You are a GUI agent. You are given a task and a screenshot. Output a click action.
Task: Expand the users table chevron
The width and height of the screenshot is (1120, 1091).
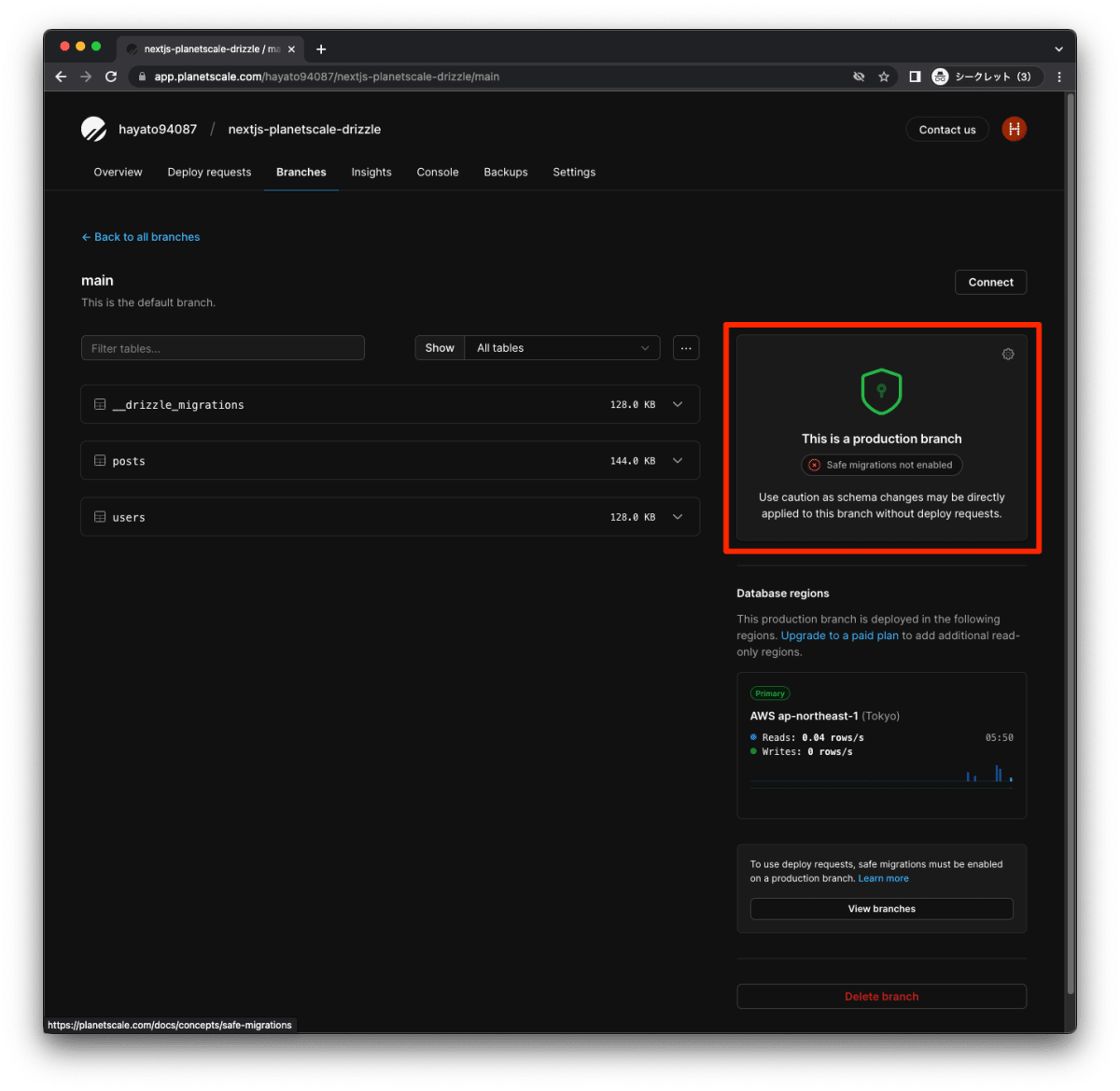678,516
